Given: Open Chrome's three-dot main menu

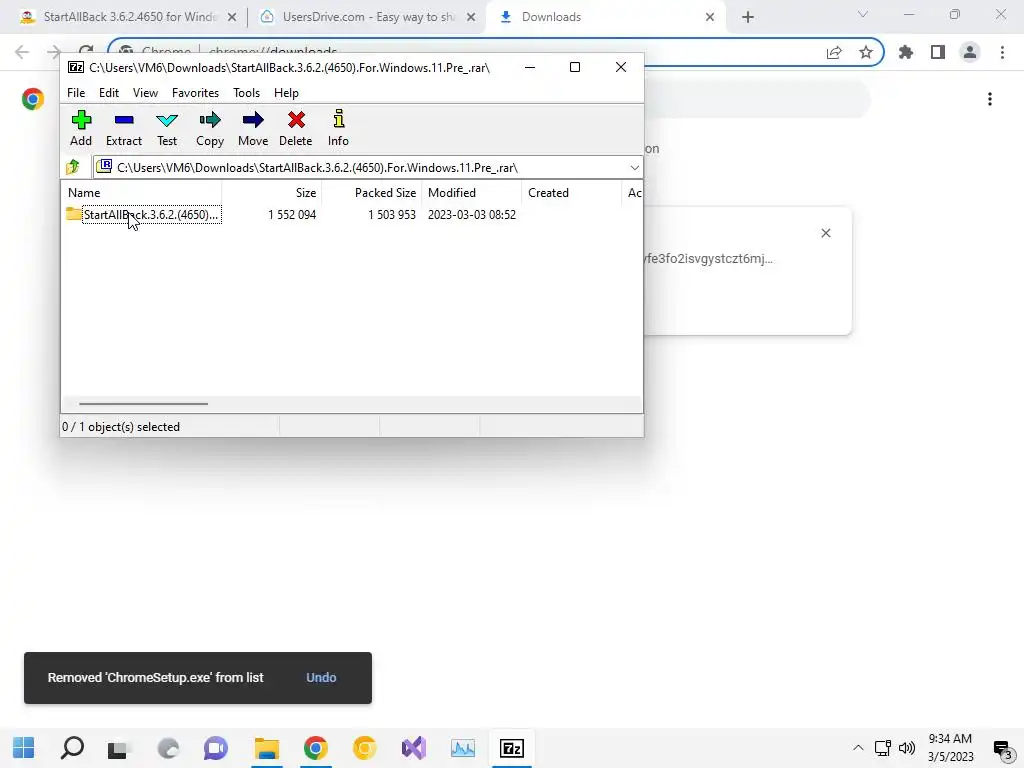Looking at the screenshot, I should point(1002,52).
